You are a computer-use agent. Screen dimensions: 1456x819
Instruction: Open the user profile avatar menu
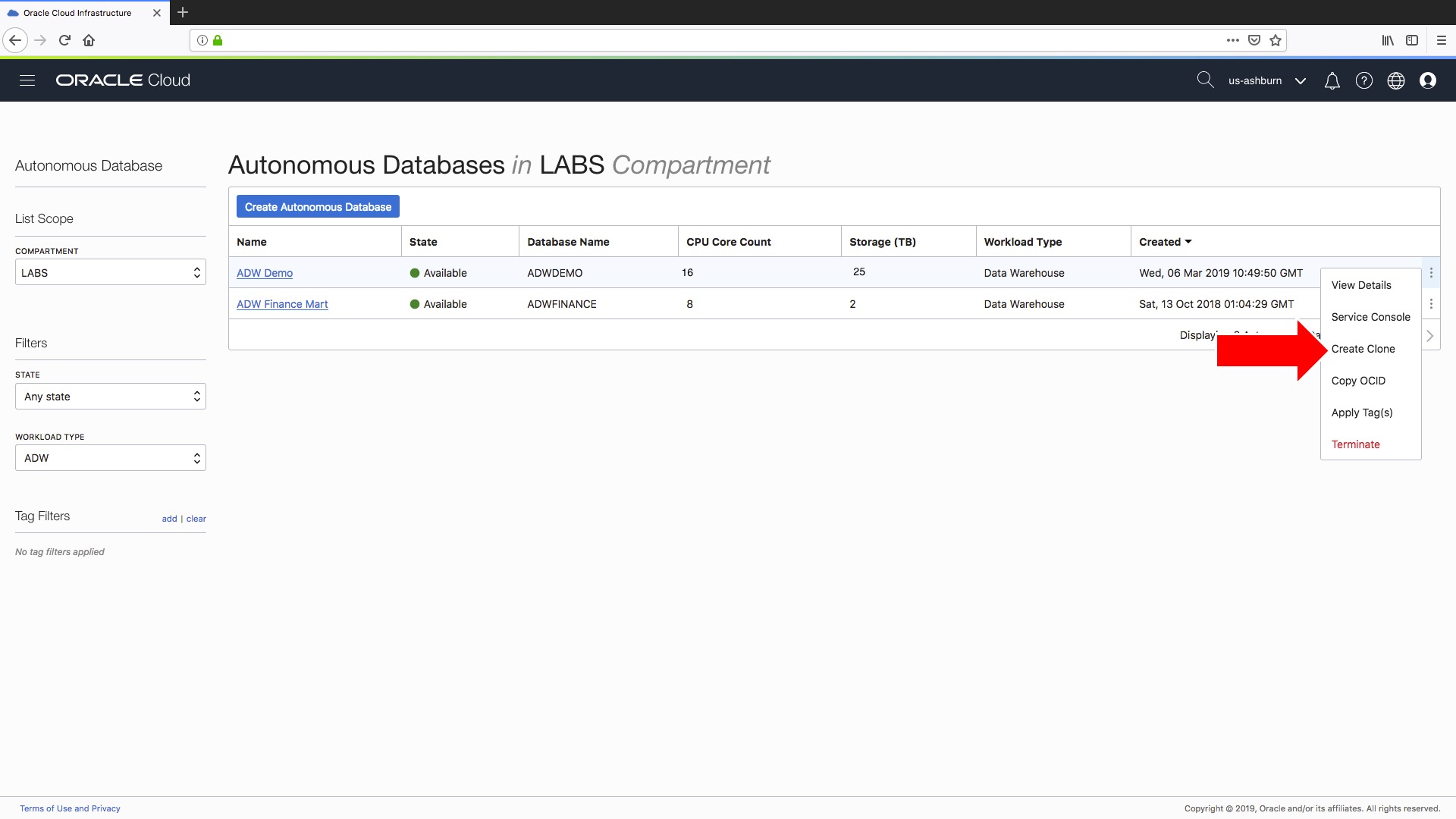tap(1429, 80)
